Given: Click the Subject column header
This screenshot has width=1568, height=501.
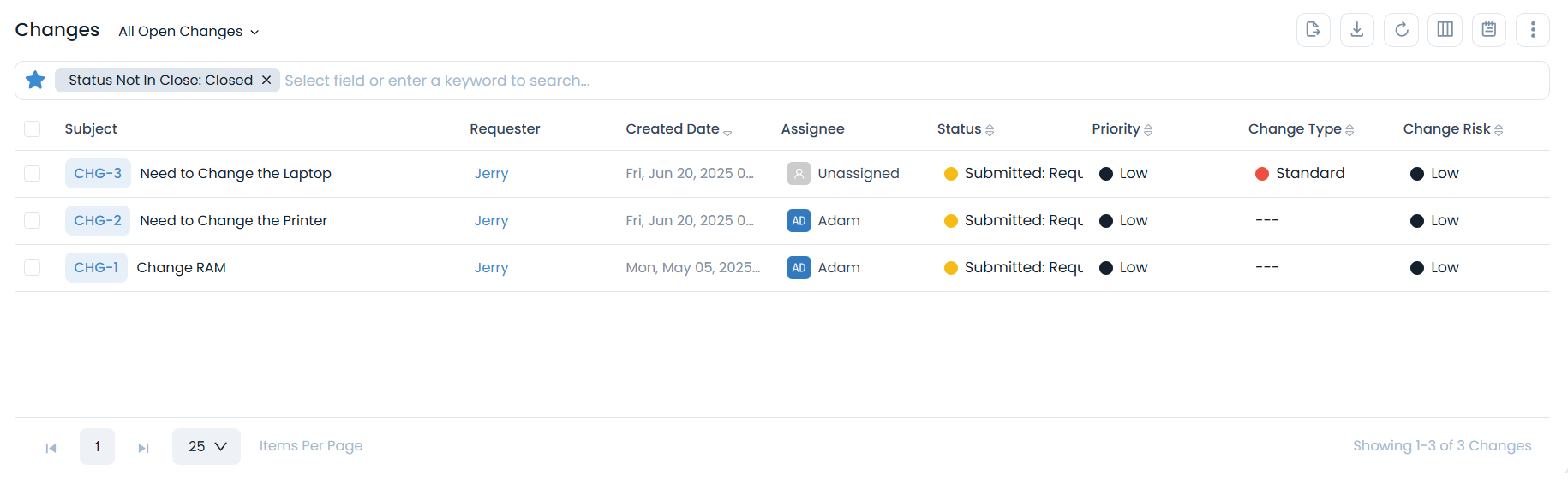Looking at the screenshot, I should tap(91, 129).
